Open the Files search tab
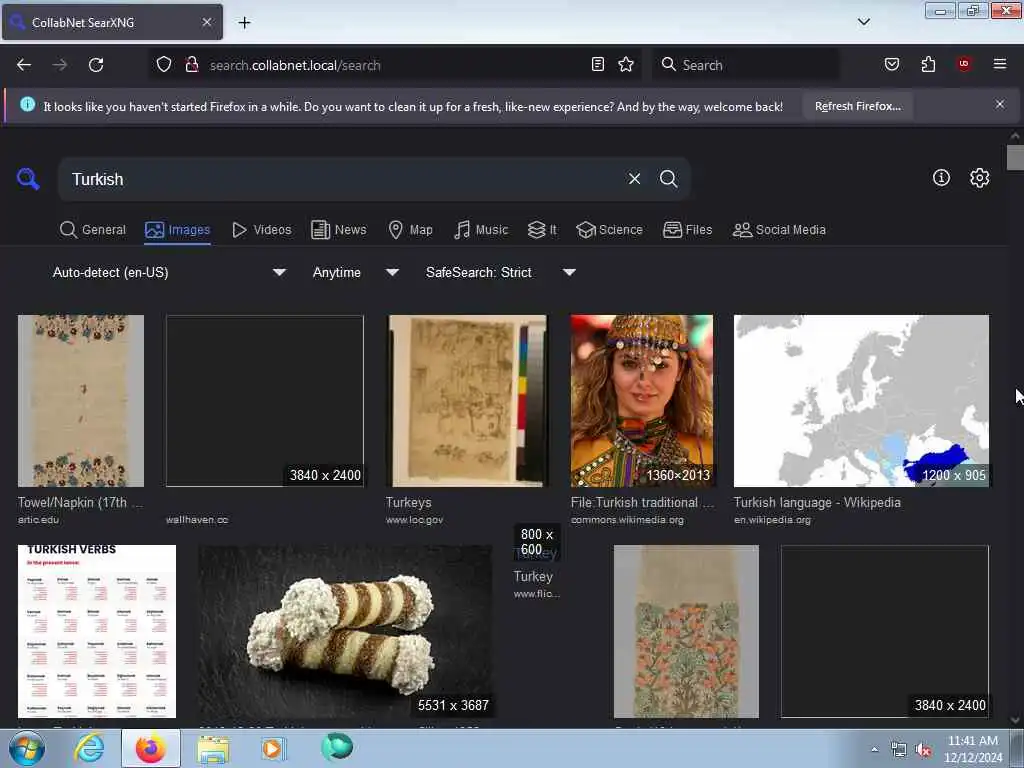Image resolution: width=1024 pixels, height=768 pixels. click(x=688, y=230)
